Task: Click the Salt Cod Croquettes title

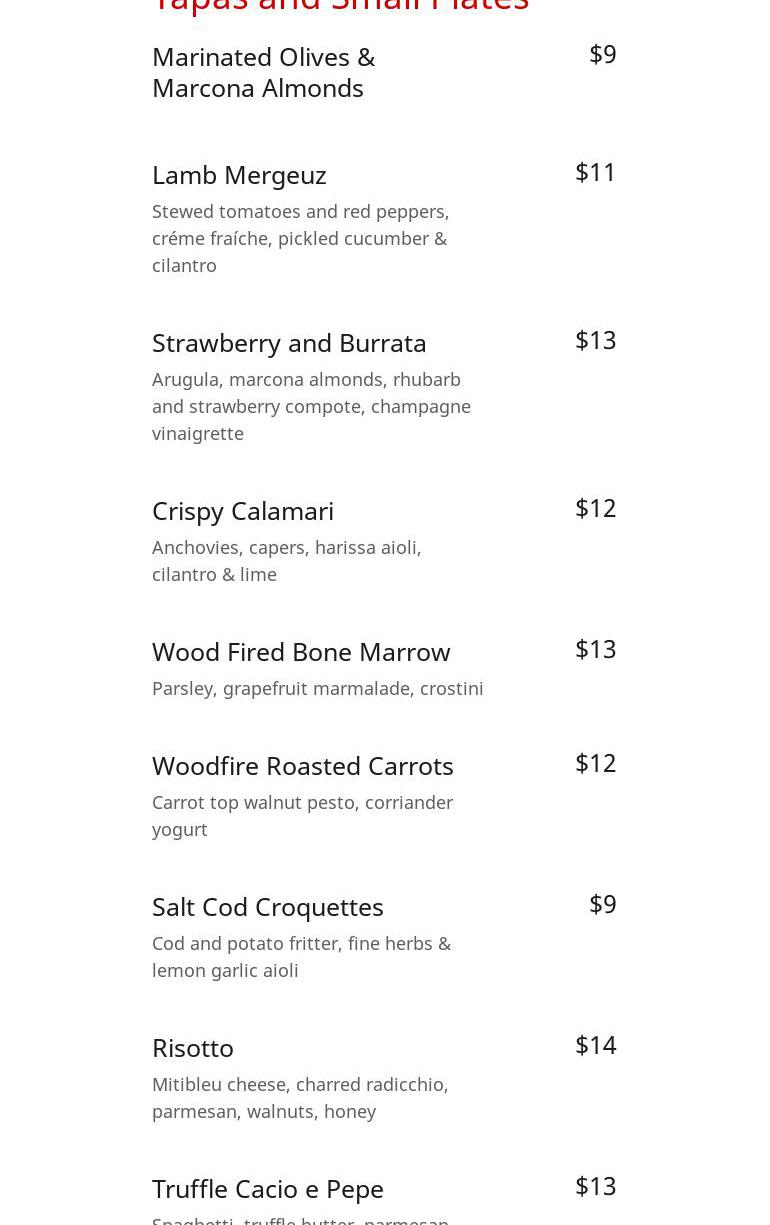Action: click(268, 907)
